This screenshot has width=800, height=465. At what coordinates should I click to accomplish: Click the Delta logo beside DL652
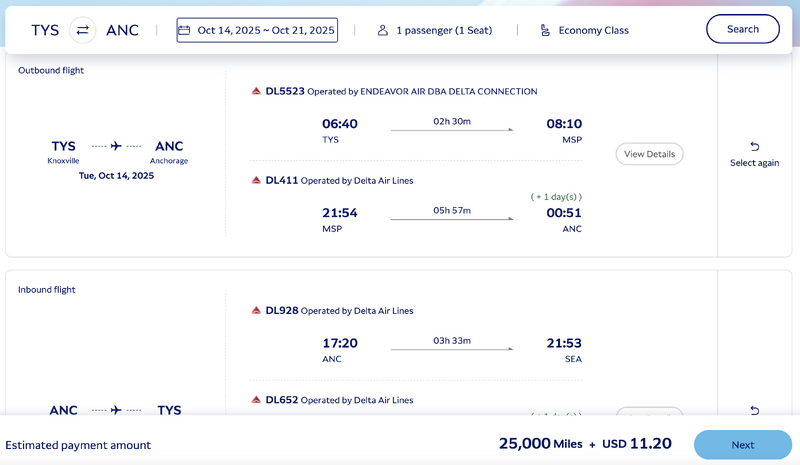click(257, 400)
